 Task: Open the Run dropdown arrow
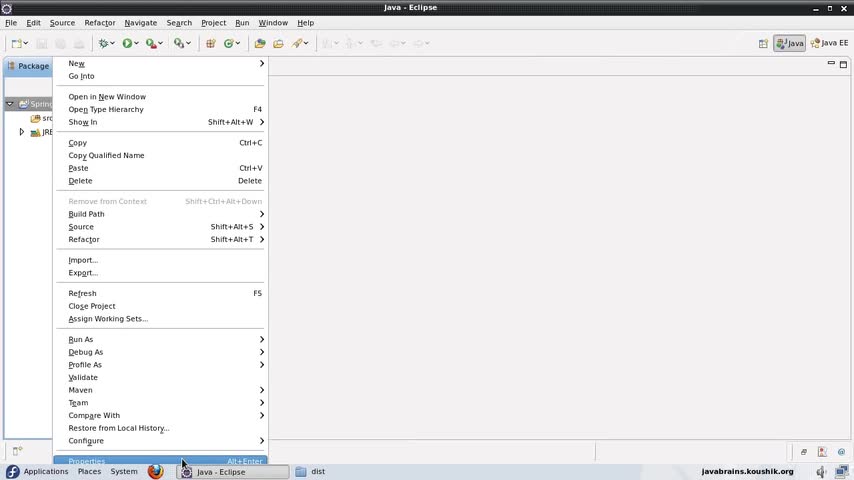click(x=136, y=43)
